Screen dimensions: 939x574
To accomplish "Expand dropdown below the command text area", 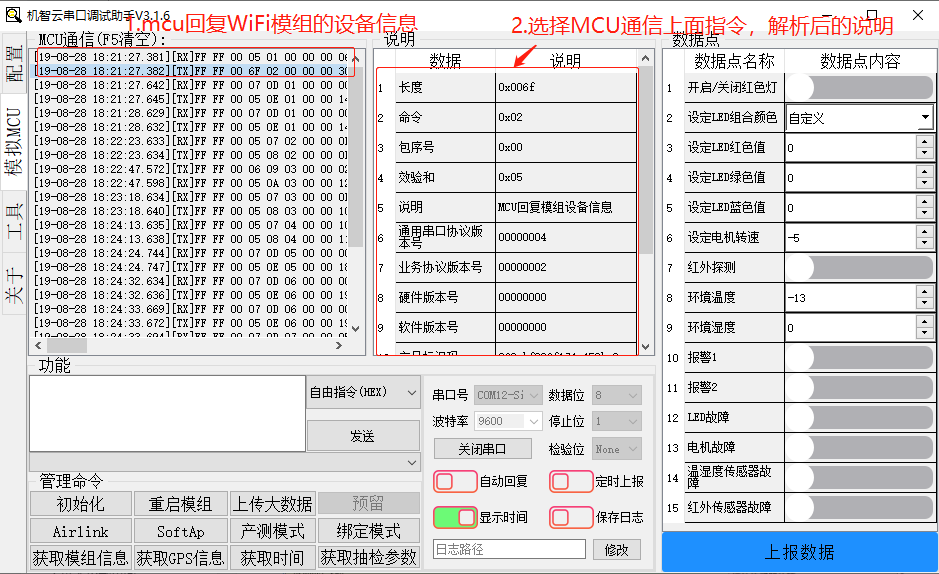I will [x=225, y=463].
